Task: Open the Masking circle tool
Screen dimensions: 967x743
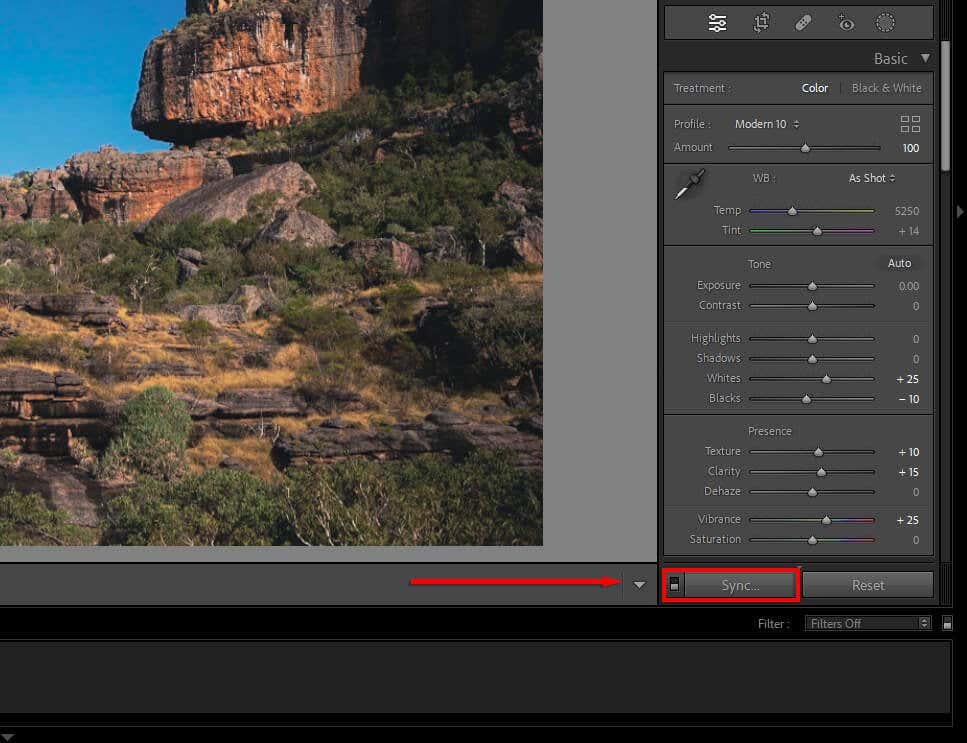Action: pyautogui.click(x=885, y=23)
